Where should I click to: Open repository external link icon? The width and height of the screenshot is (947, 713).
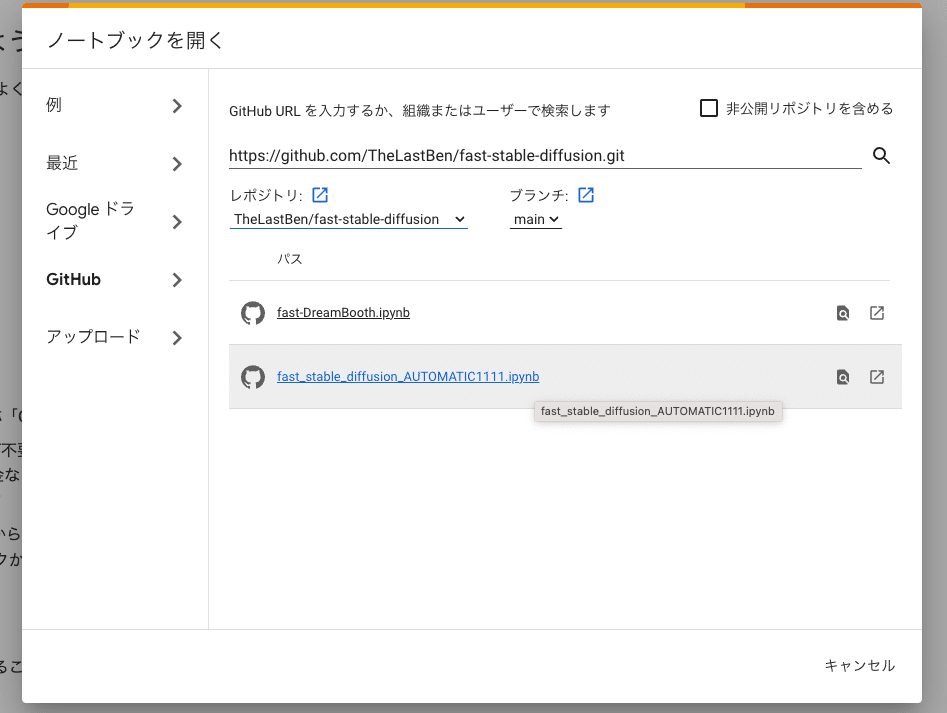coord(320,195)
